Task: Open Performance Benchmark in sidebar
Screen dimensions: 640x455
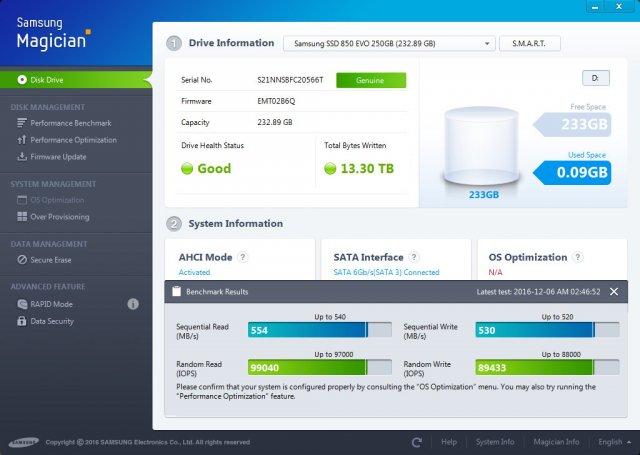Action: pos(72,122)
